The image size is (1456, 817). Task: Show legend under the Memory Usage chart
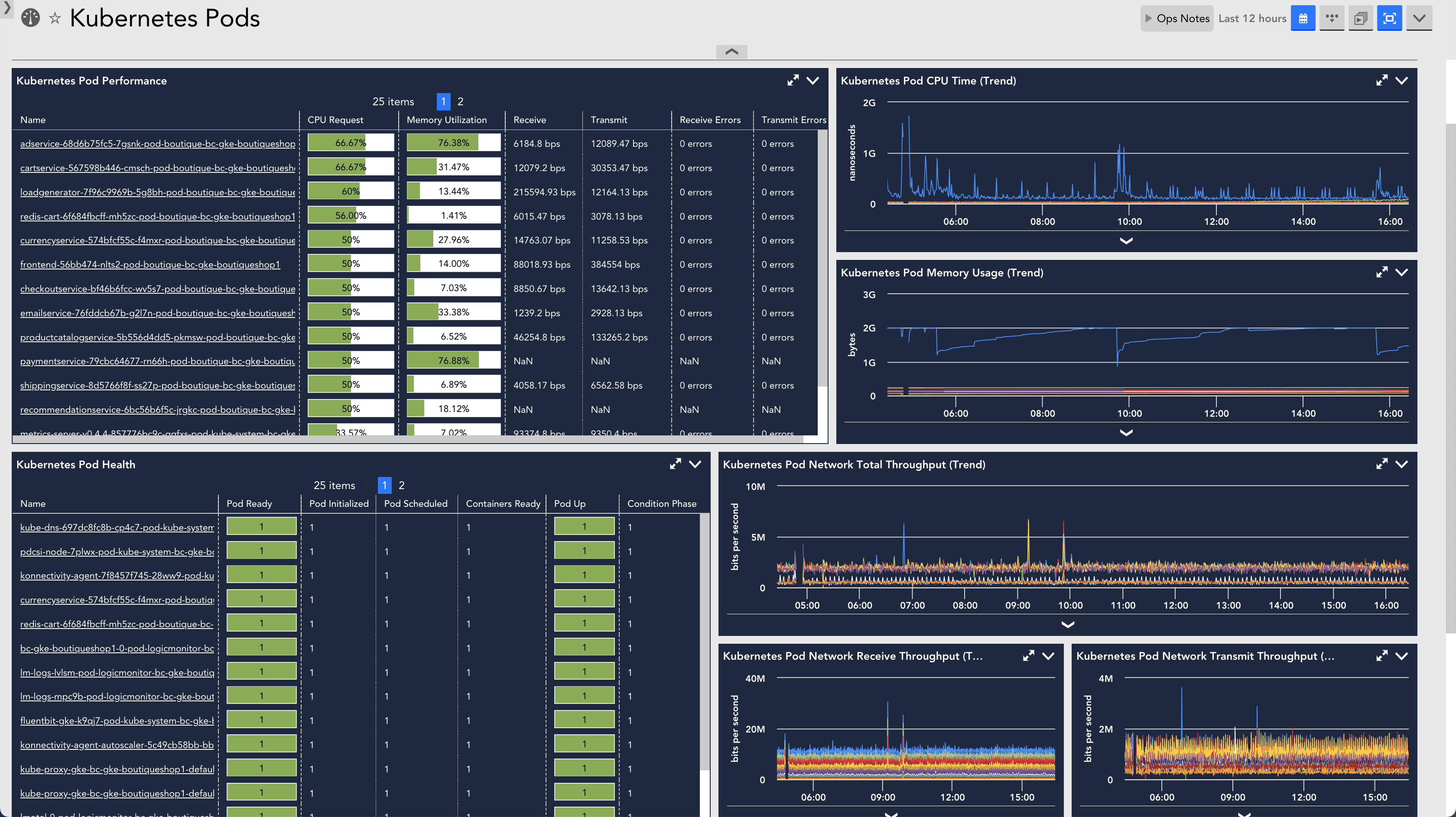pyautogui.click(x=1127, y=433)
